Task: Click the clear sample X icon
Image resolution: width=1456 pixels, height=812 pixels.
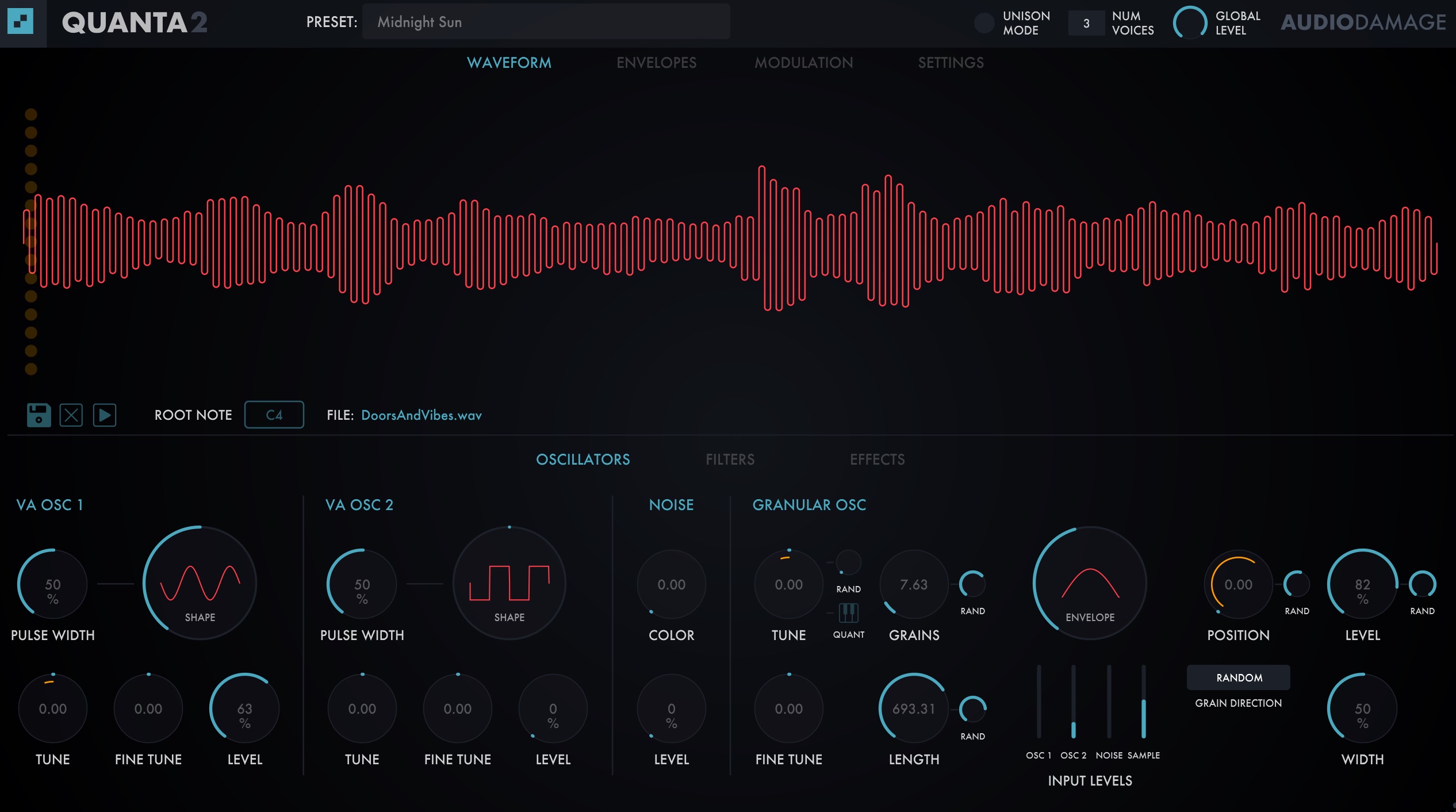Action: 71,415
